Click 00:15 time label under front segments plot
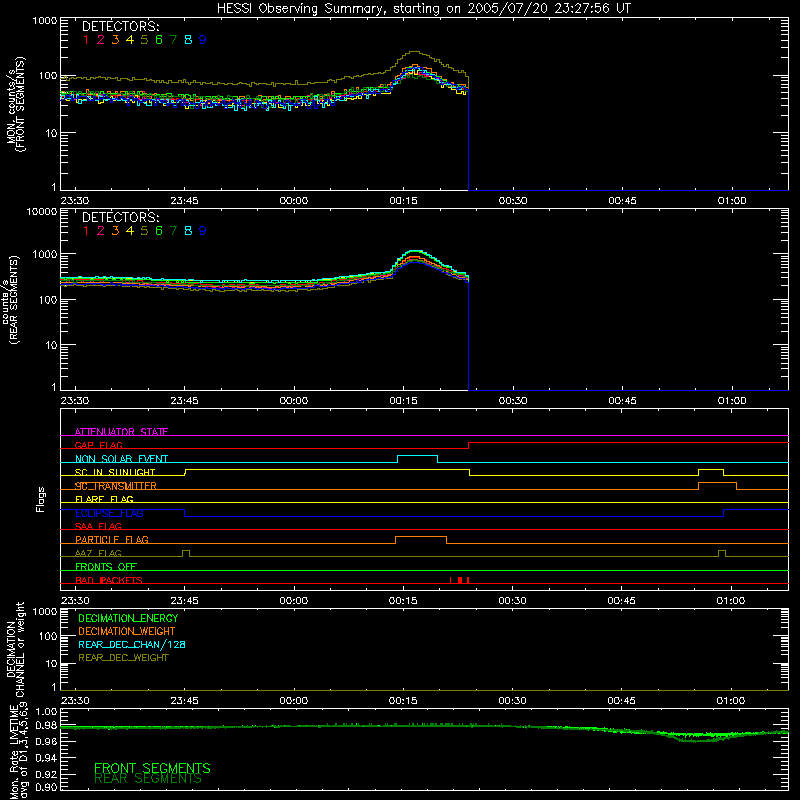The height and width of the screenshot is (800, 800). coord(403,201)
